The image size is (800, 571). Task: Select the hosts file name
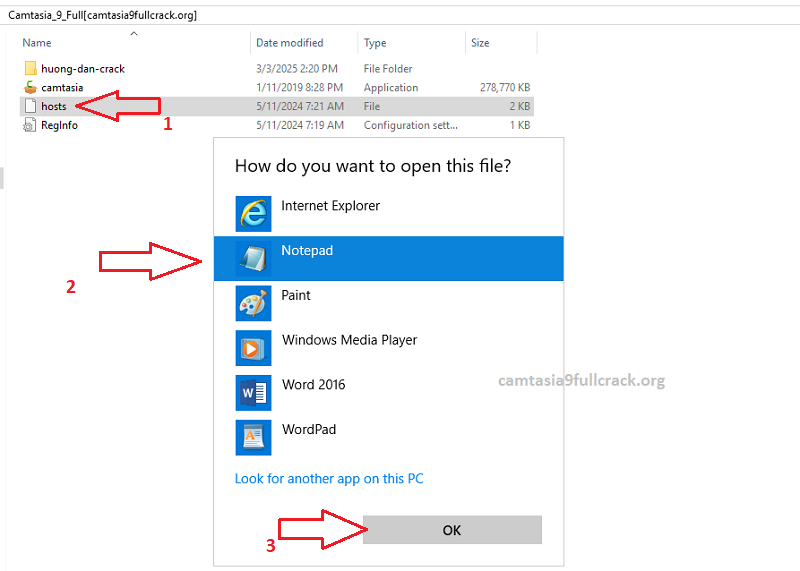click(x=54, y=106)
